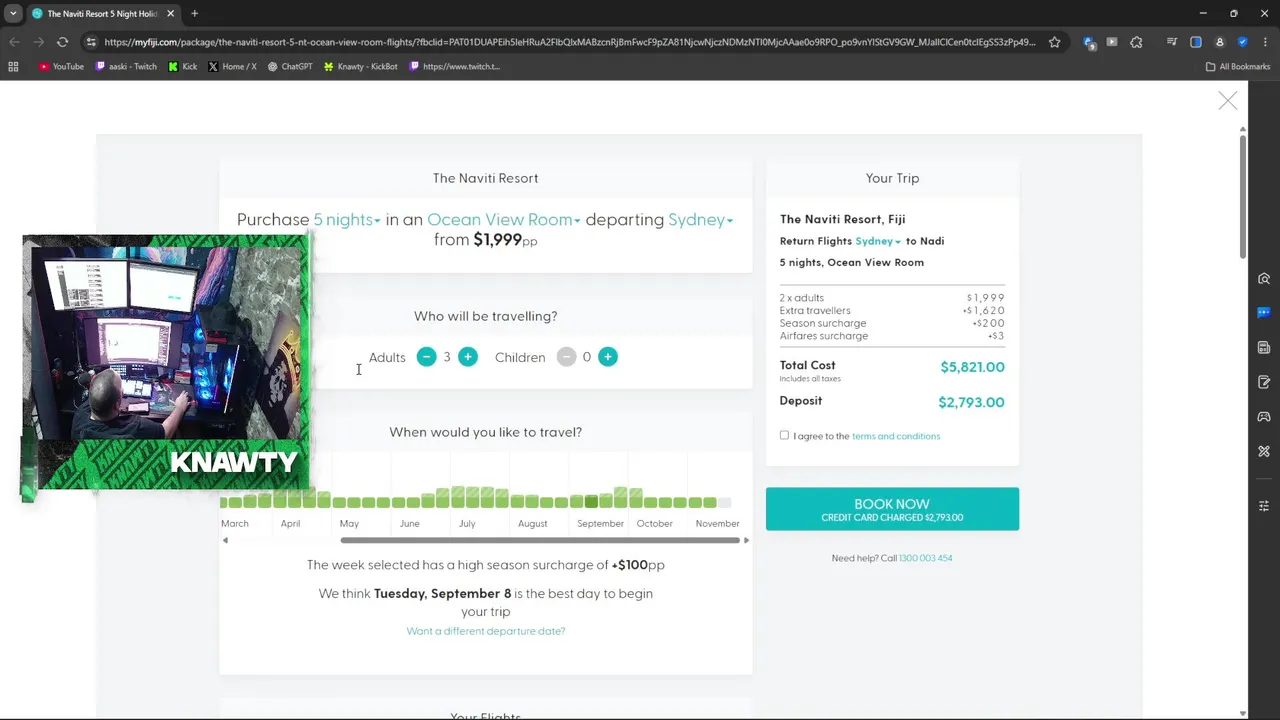1280x720 pixels.
Task: Open the apps grid in bookmarks bar
Action: pos(13,66)
